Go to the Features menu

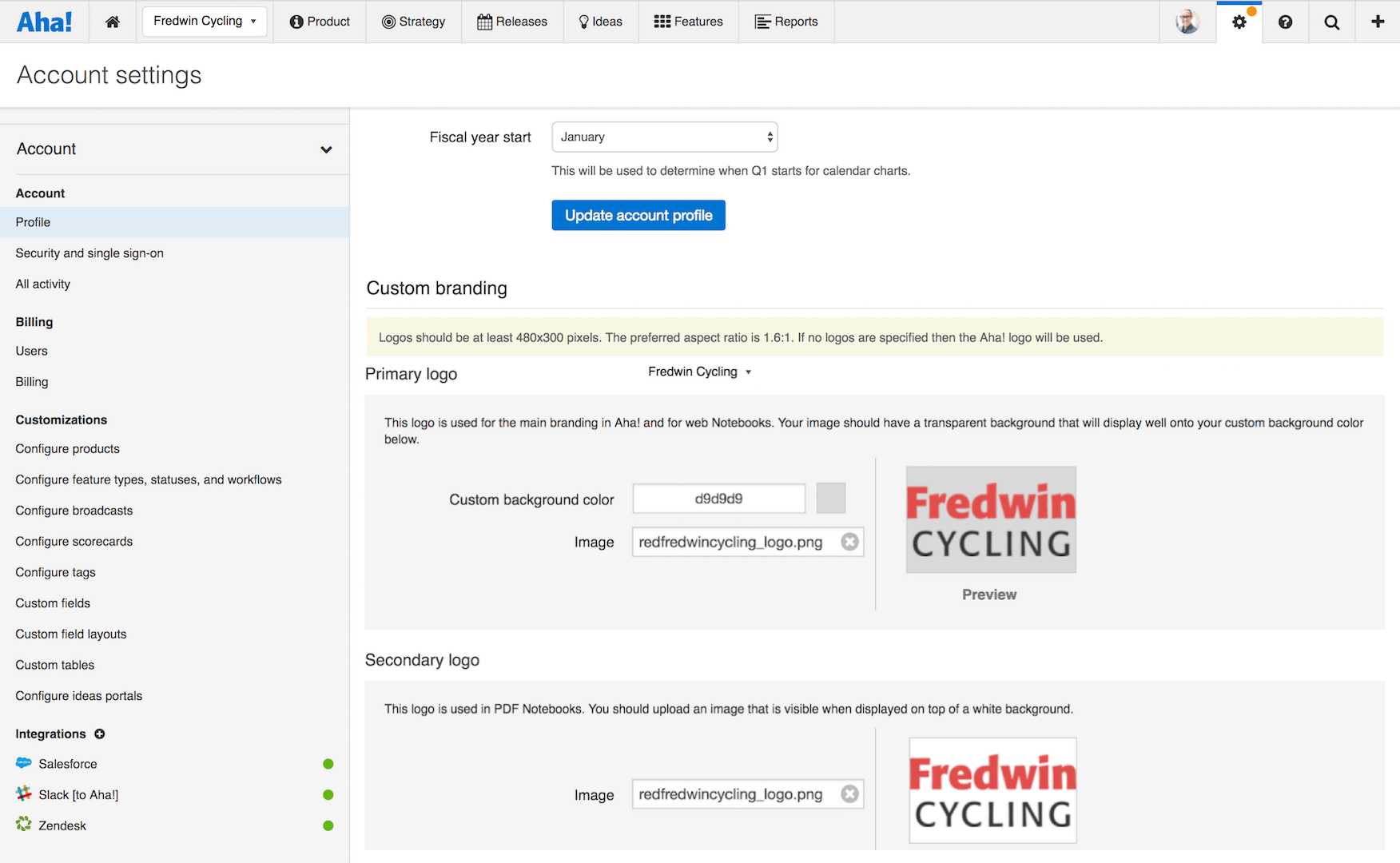pos(688,22)
